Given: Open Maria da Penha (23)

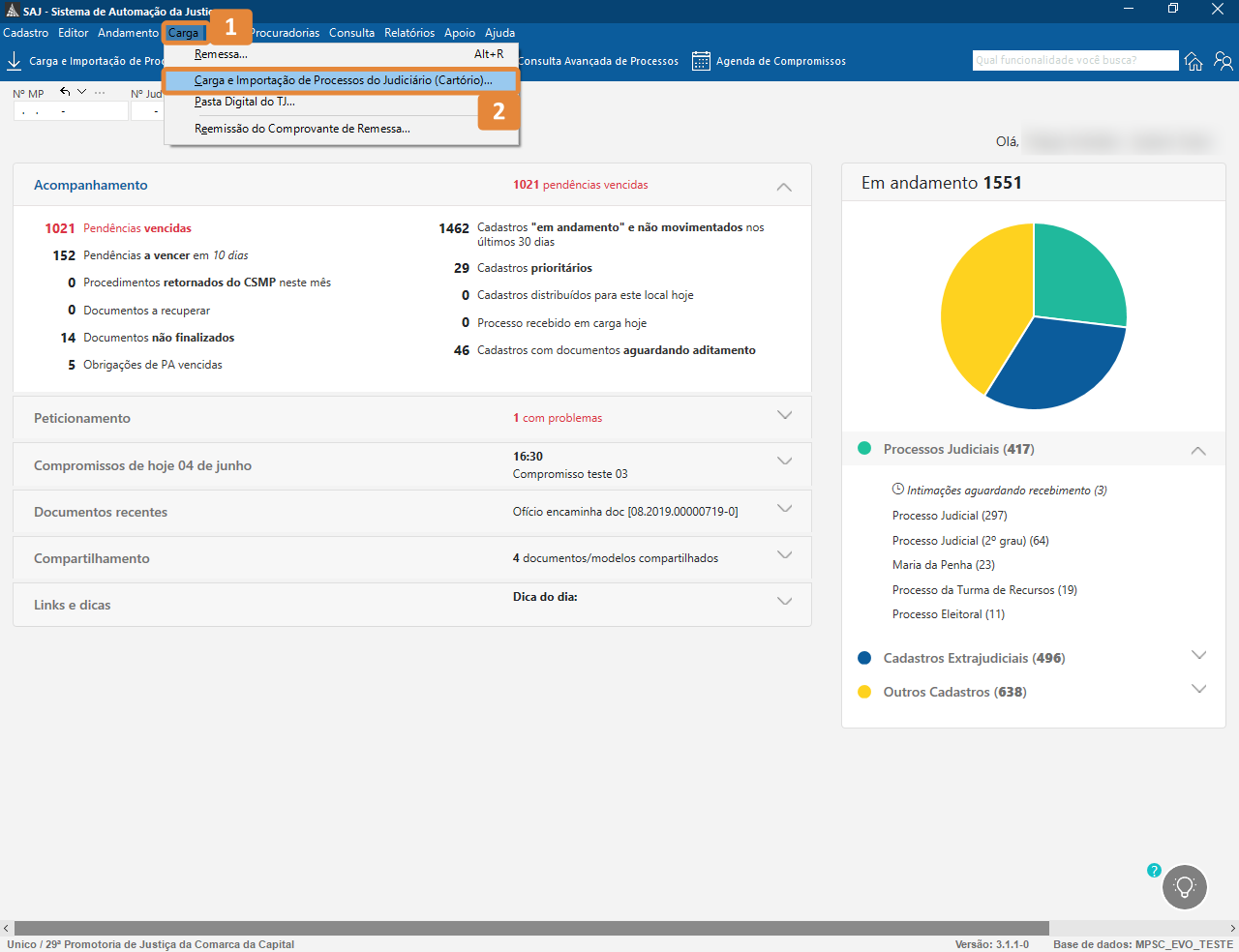Looking at the screenshot, I should coord(944,565).
